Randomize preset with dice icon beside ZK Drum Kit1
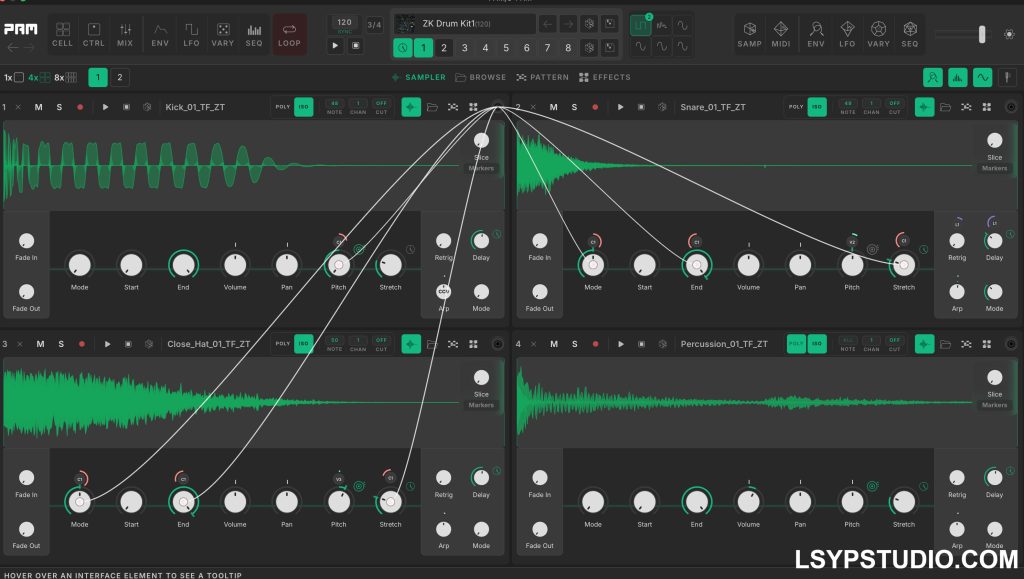This screenshot has height=579, width=1024. (x=589, y=24)
